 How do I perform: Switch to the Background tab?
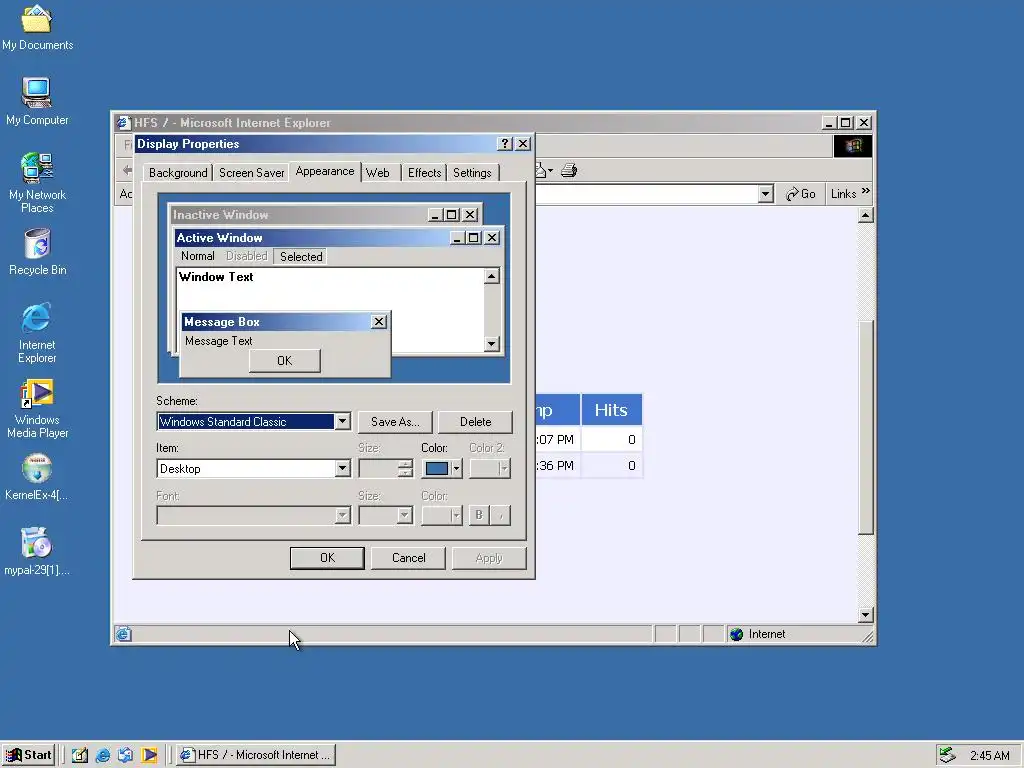(x=178, y=172)
